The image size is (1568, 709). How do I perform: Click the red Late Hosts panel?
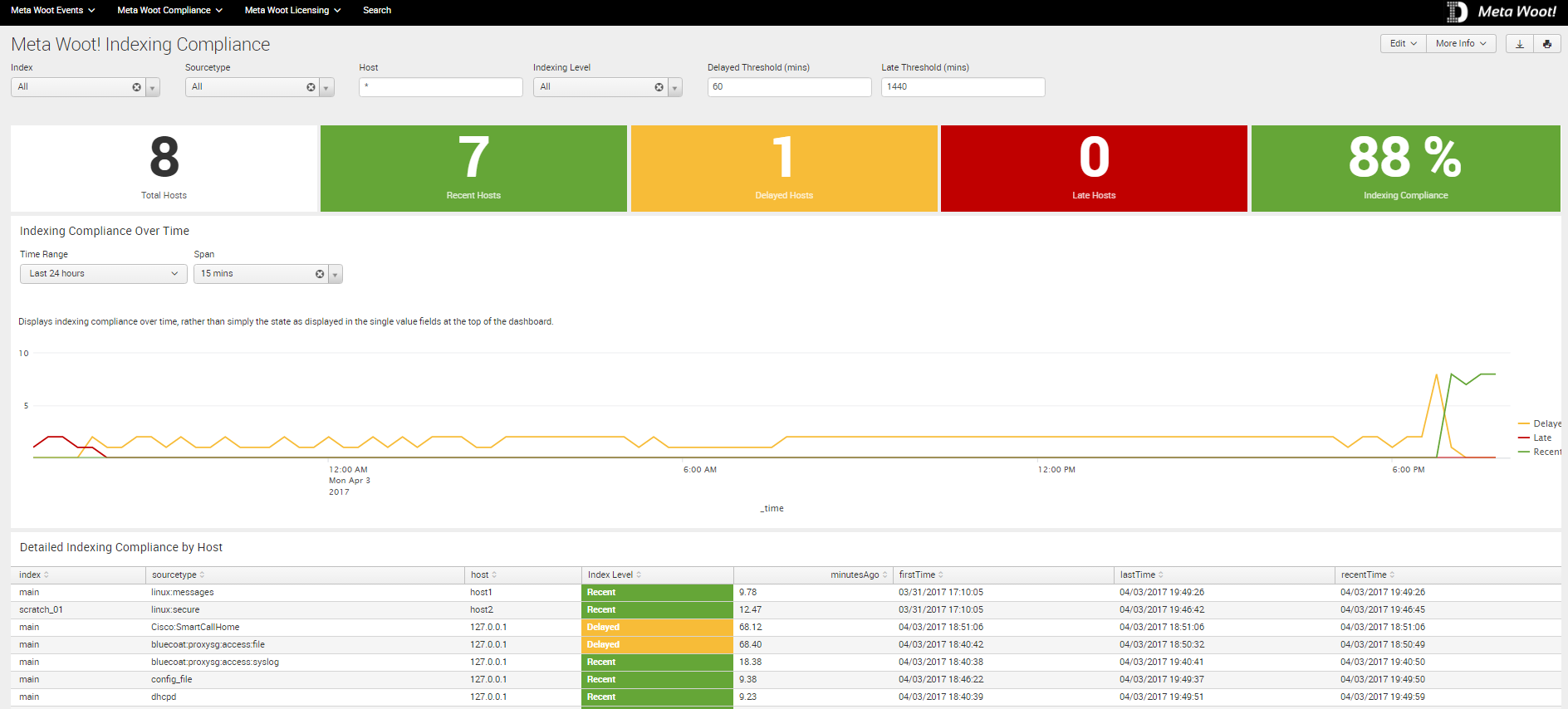tap(1093, 169)
